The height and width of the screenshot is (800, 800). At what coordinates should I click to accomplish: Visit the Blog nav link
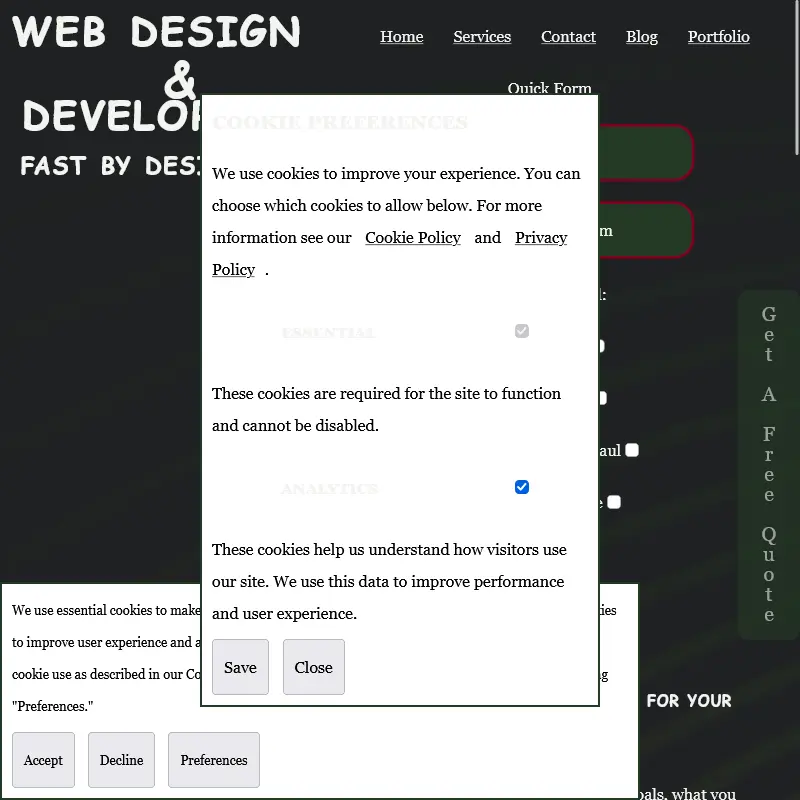click(x=642, y=37)
